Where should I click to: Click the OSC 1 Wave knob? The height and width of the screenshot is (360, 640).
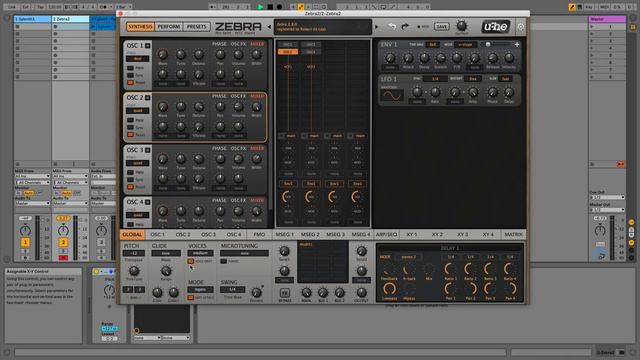click(162, 54)
